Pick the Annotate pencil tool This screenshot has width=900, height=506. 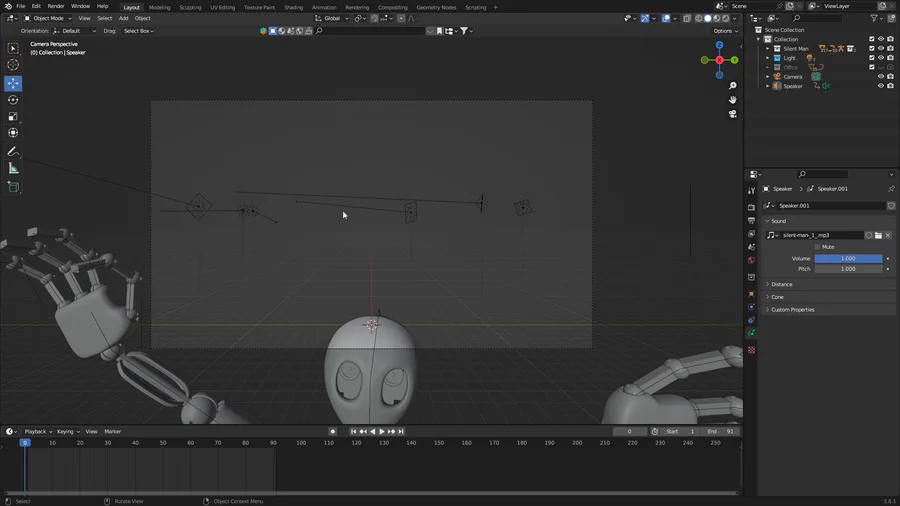pos(13,151)
